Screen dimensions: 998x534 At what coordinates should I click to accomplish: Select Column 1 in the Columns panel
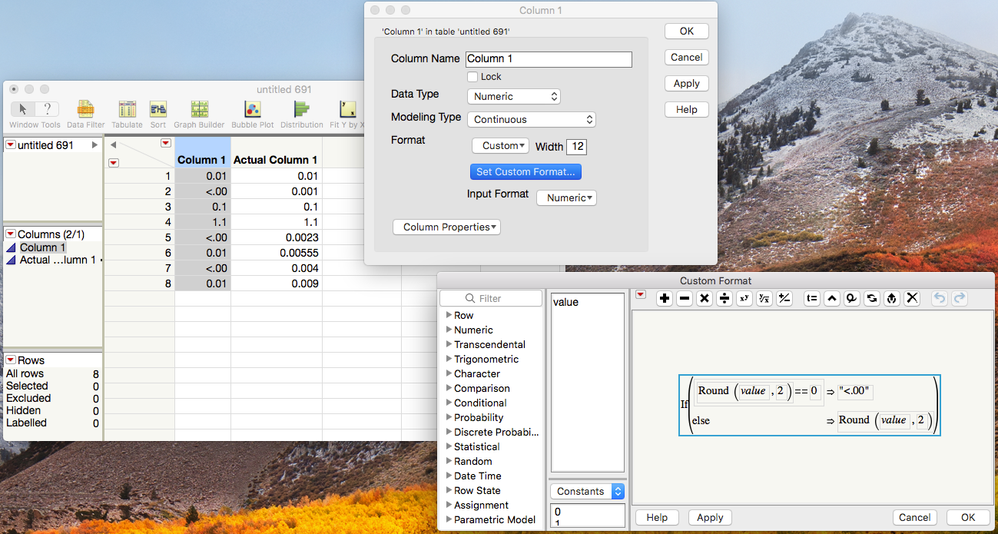click(43, 248)
